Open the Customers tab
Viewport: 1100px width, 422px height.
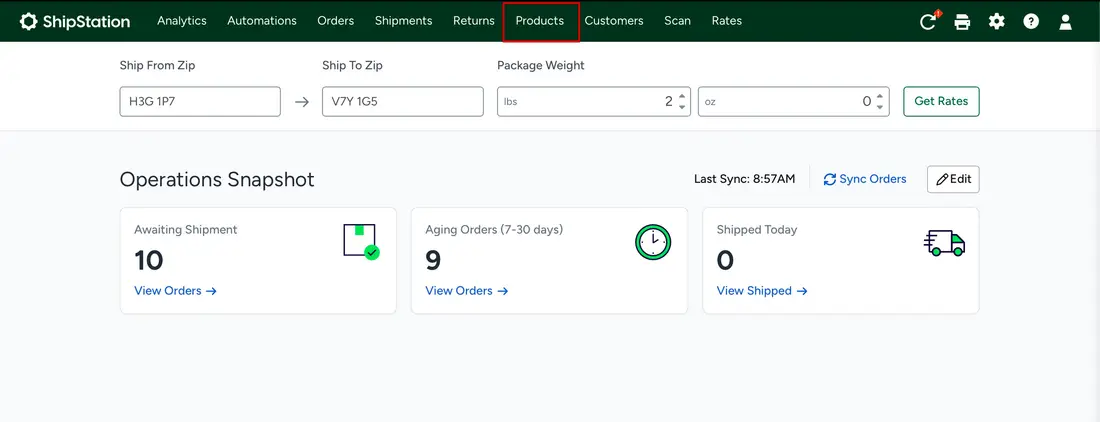(x=614, y=21)
